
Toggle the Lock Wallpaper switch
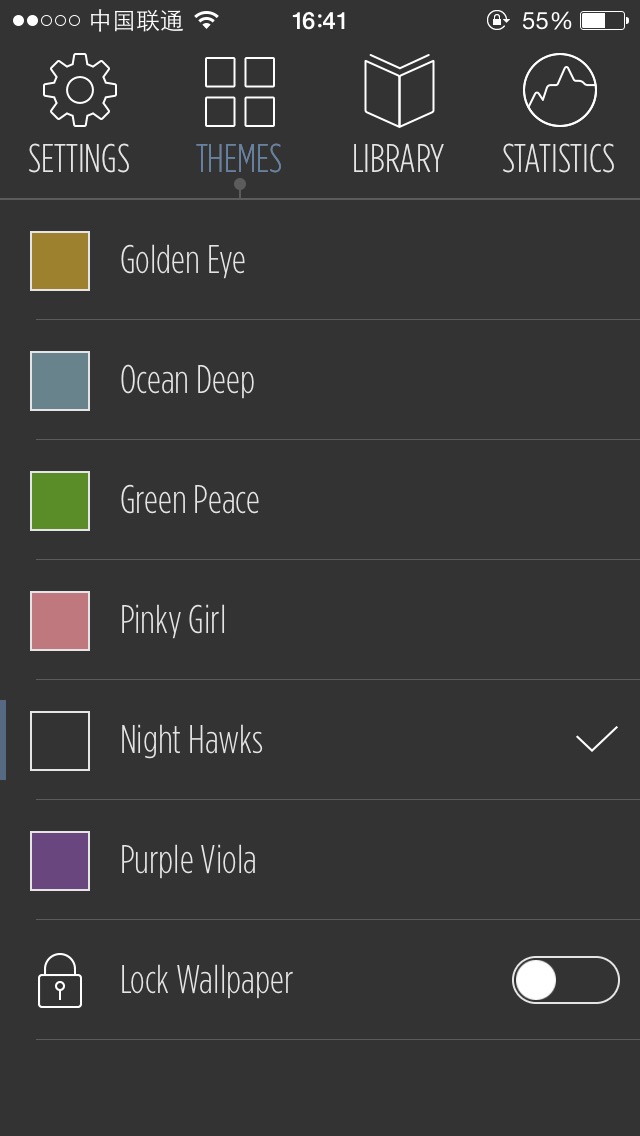(x=566, y=980)
